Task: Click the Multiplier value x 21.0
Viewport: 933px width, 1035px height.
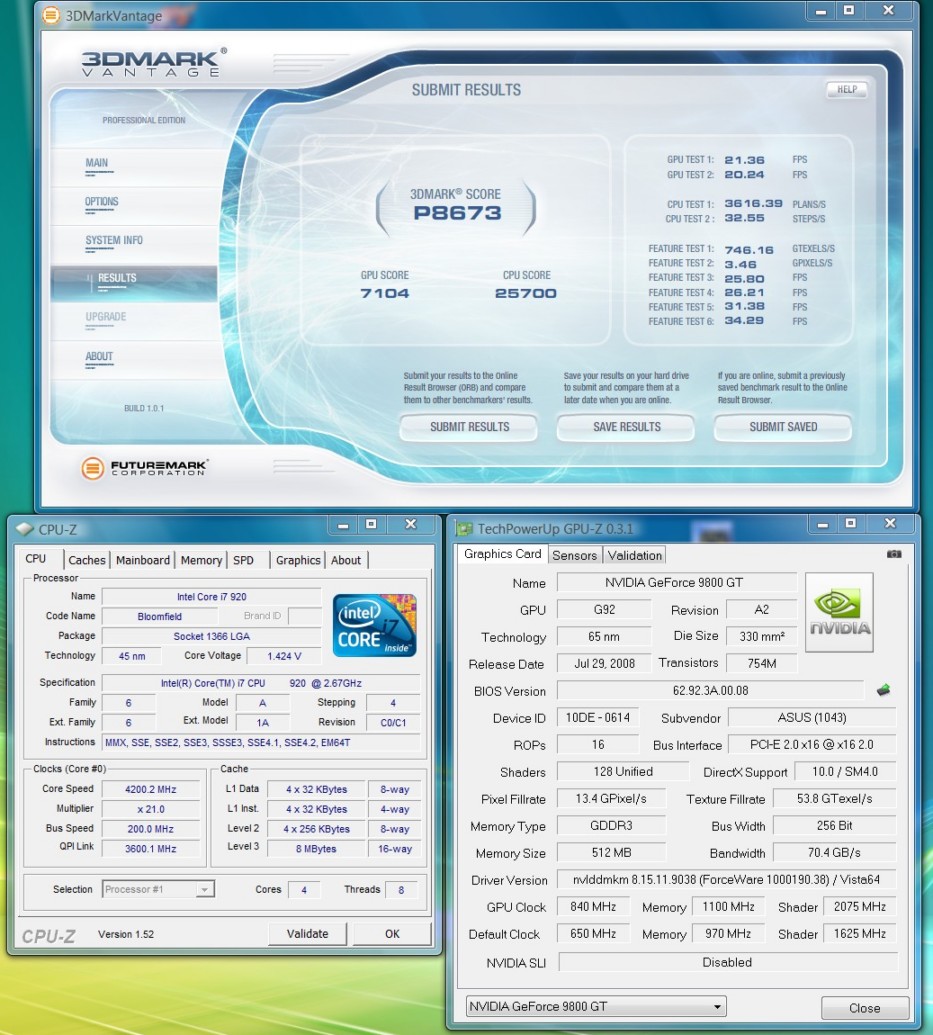Action: coord(151,809)
